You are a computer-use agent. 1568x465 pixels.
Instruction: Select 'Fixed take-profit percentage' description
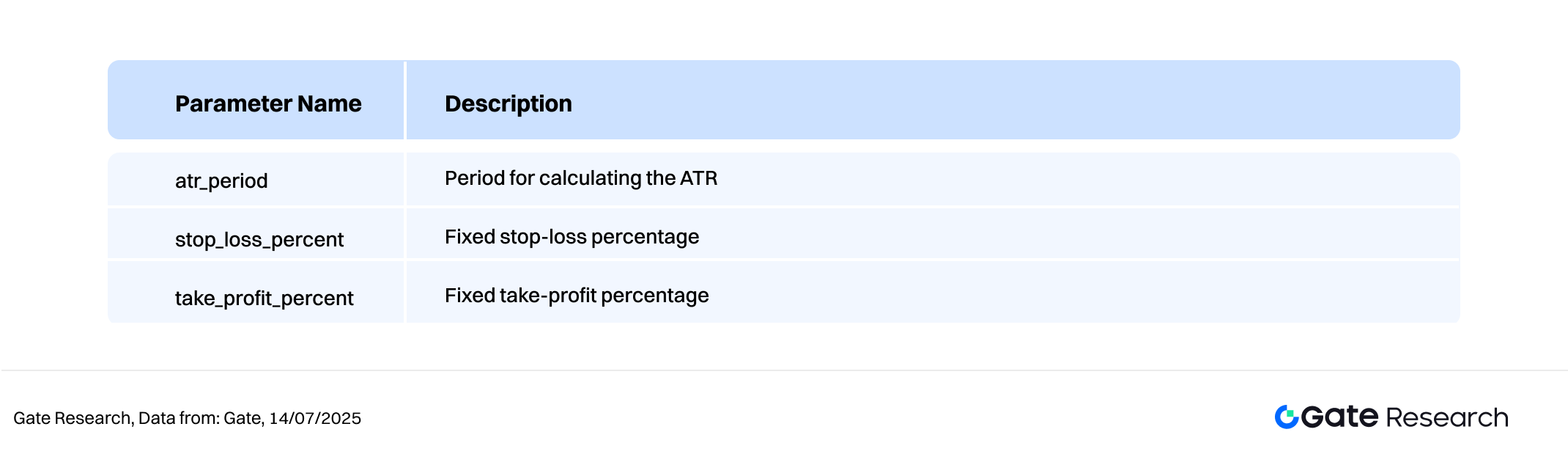pos(577,296)
